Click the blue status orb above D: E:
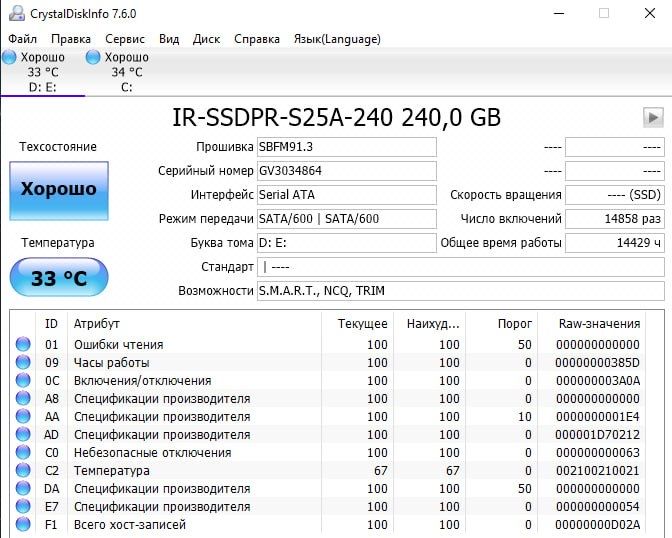Image resolution: width=672 pixels, height=538 pixels. (x=9, y=57)
